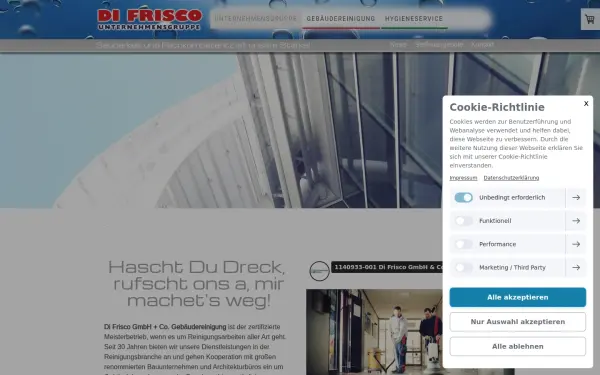
Task: Open the Stellenangebote link in subnavigation
Action: 439,45
